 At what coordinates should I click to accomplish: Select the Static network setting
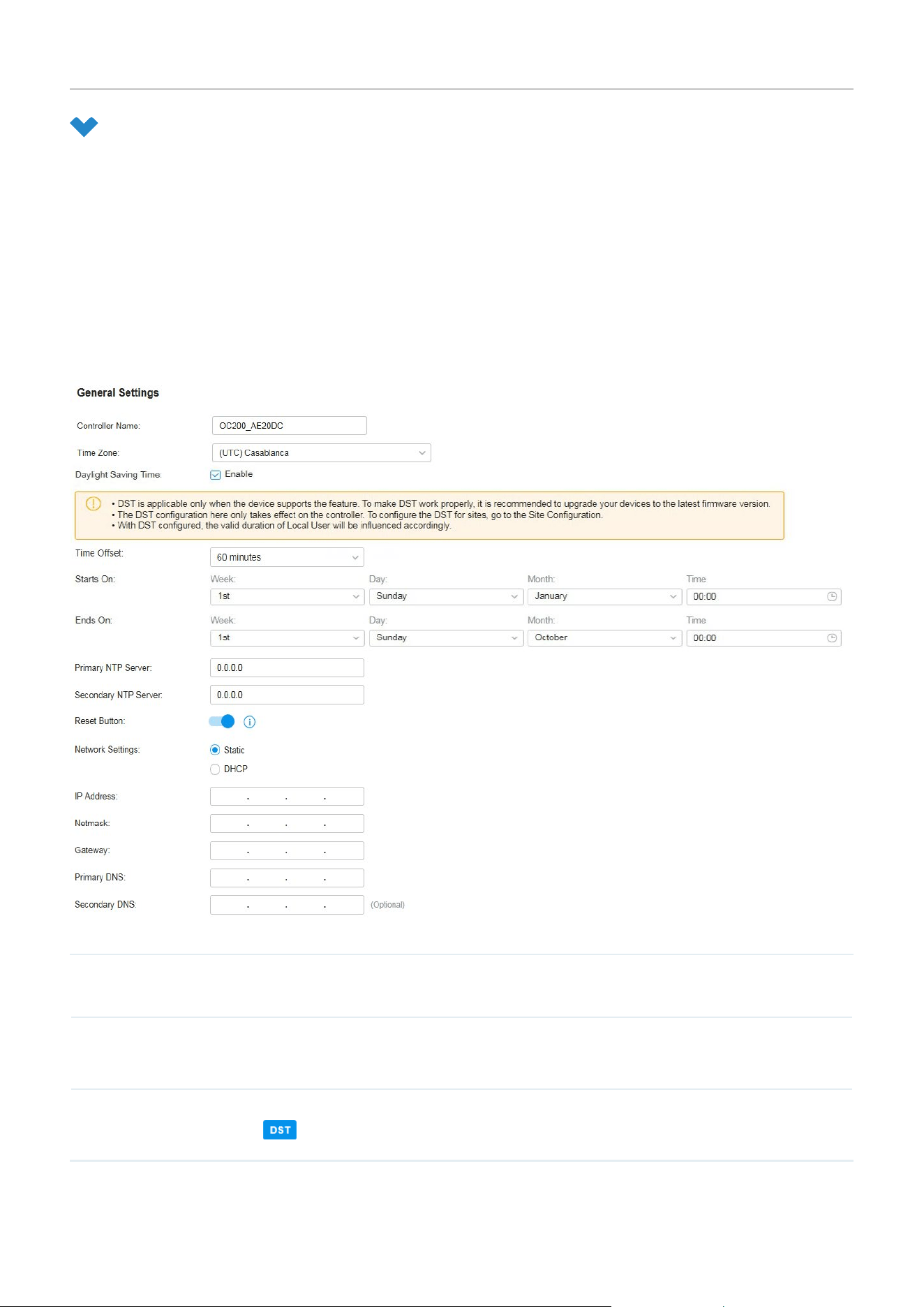point(215,750)
